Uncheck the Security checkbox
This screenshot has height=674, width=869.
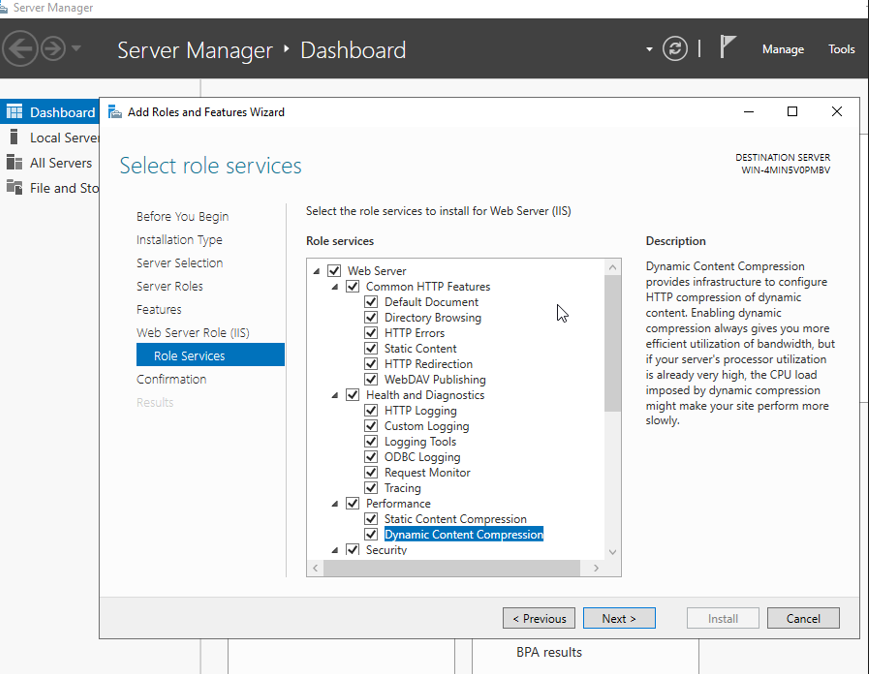coord(352,549)
